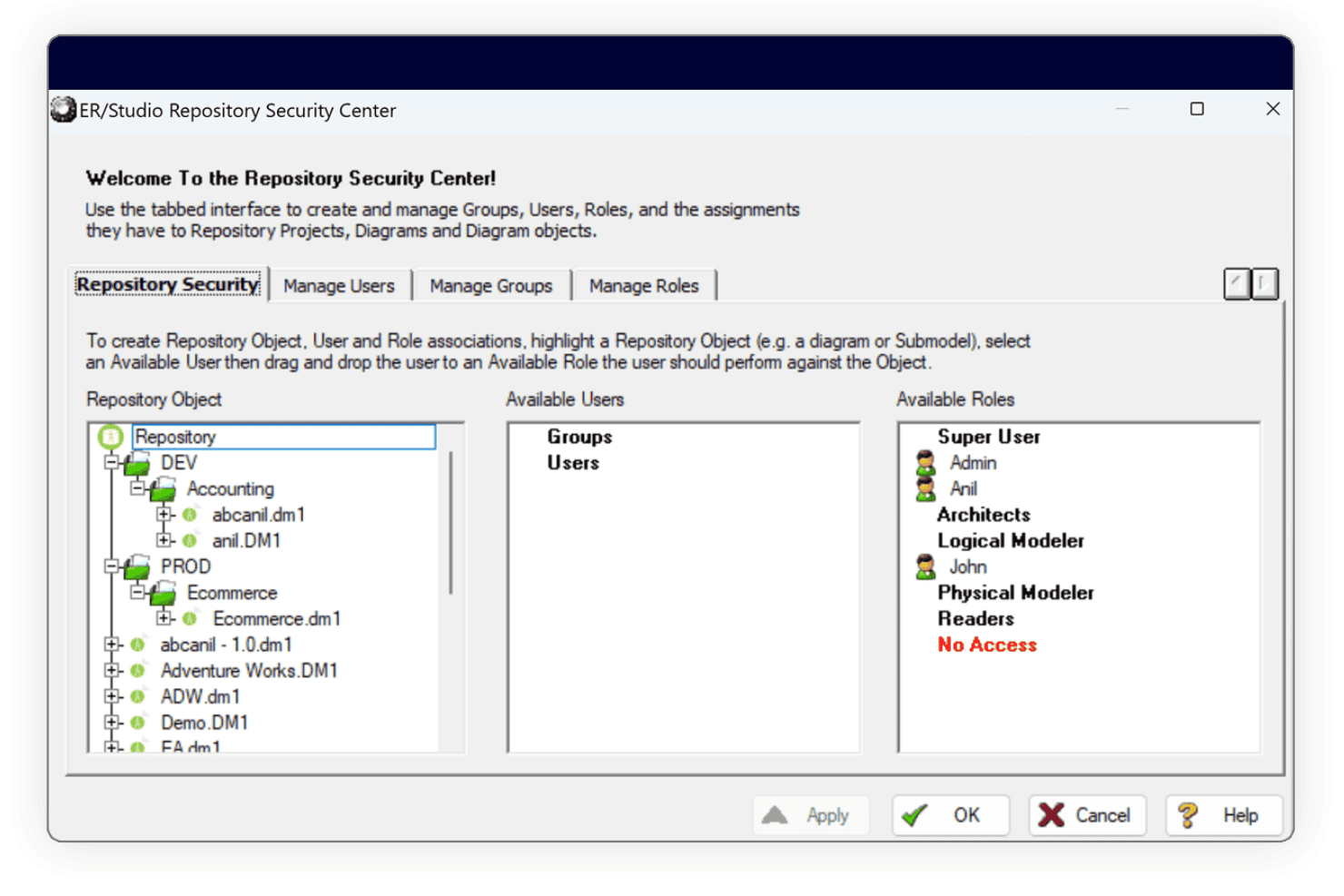
Task: Click the Repository Object tree vertical scrollbar
Action: (x=450, y=523)
